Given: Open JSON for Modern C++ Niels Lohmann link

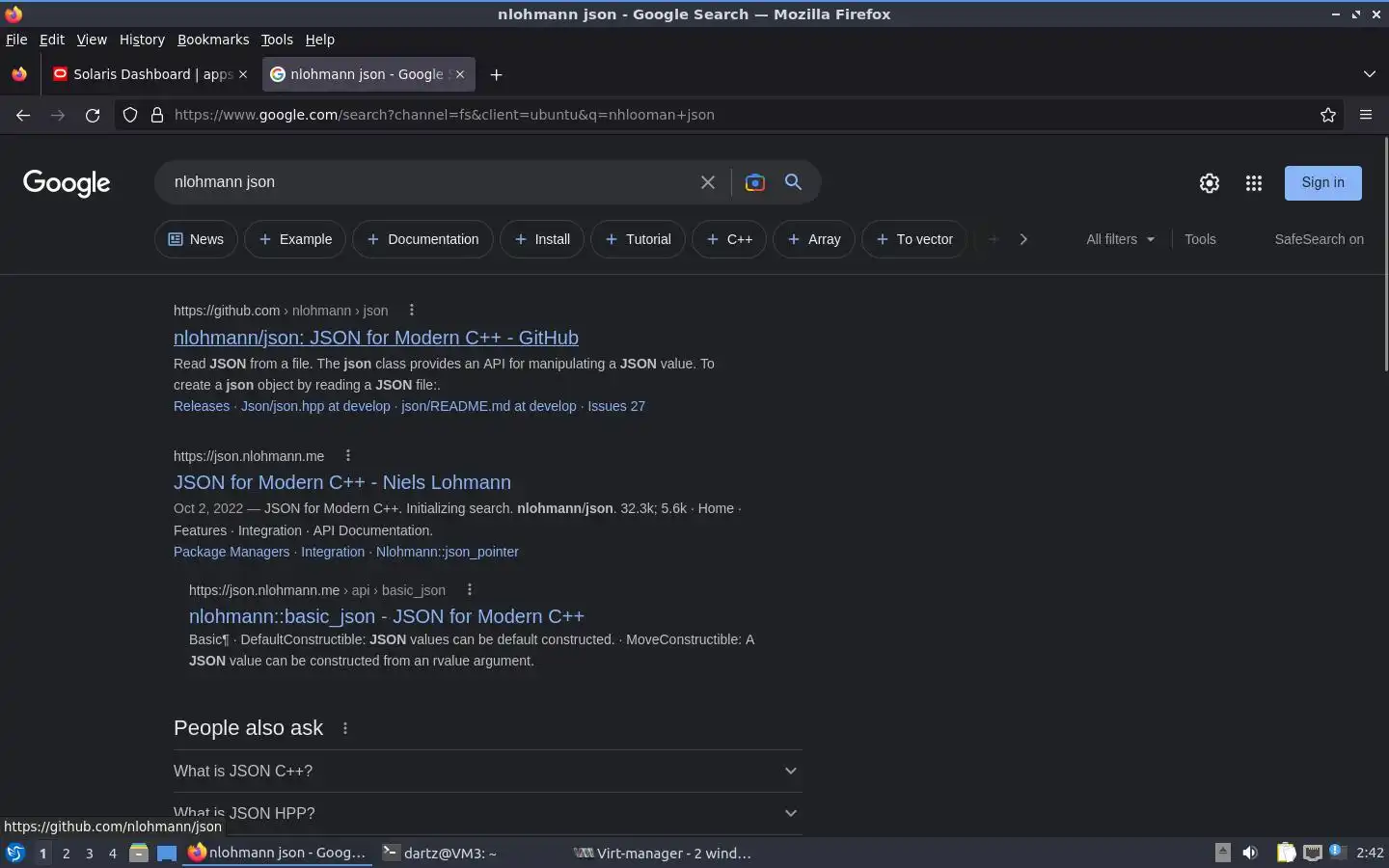Looking at the screenshot, I should tap(342, 482).
